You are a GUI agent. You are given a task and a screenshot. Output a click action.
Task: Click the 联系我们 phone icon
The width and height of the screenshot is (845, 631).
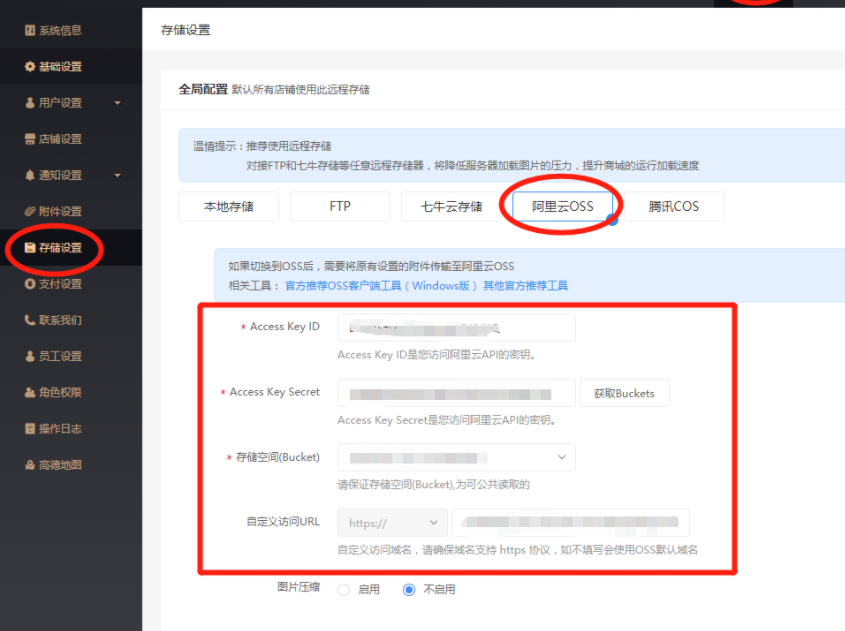(30, 320)
